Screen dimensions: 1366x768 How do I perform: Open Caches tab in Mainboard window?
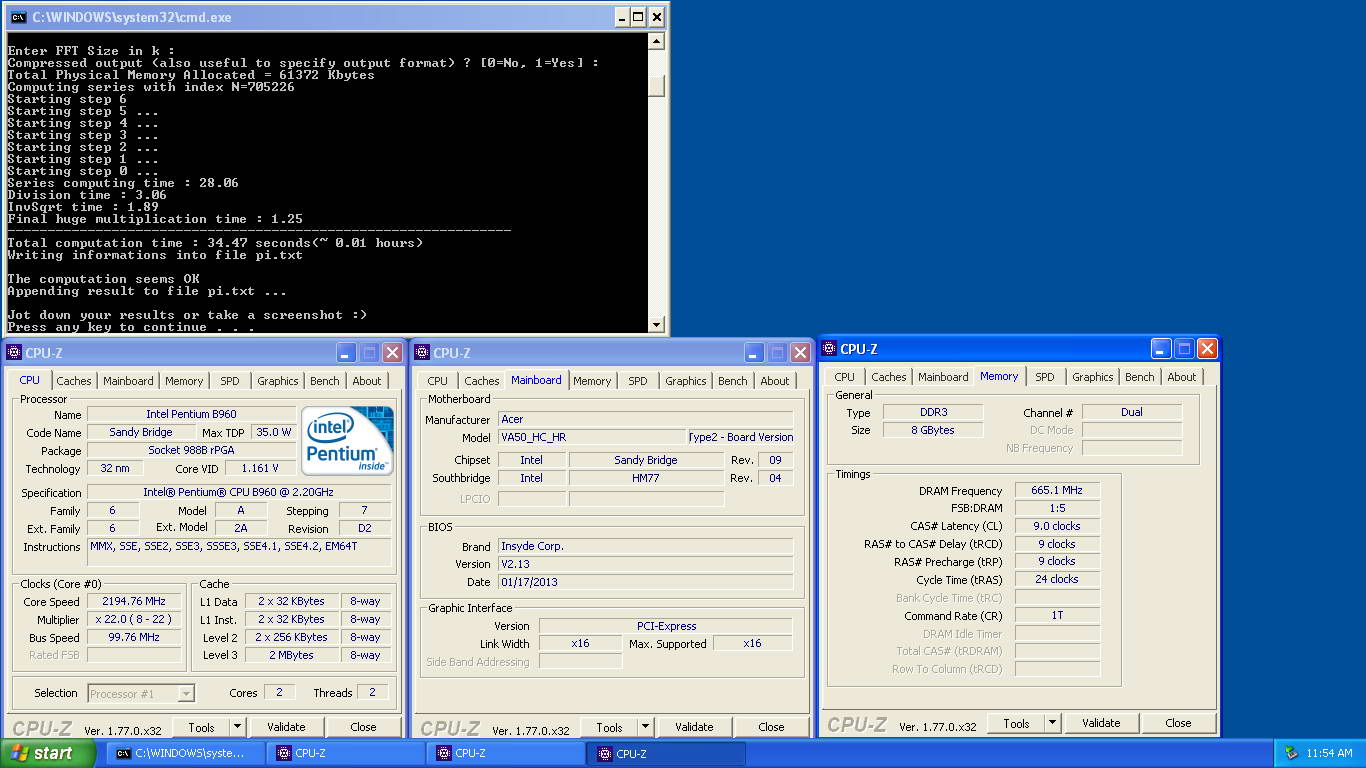pos(482,381)
